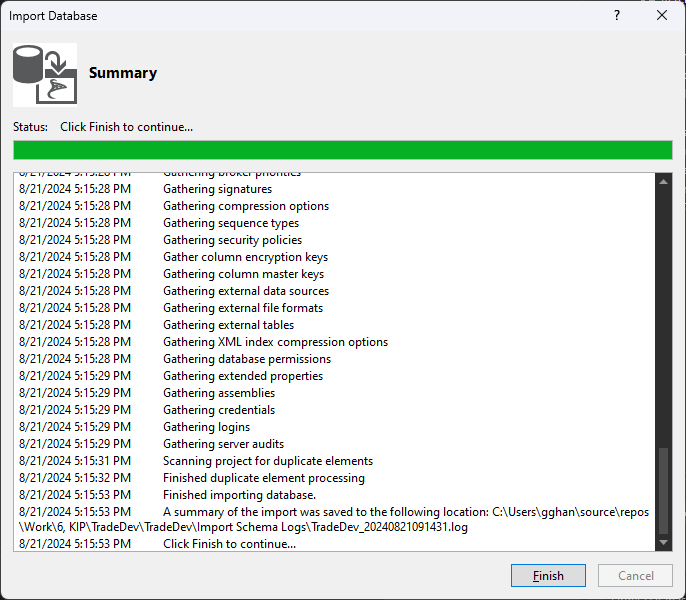The image size is (686, 600).
Task: Click the green import progress bar
Action: [342, 150]
